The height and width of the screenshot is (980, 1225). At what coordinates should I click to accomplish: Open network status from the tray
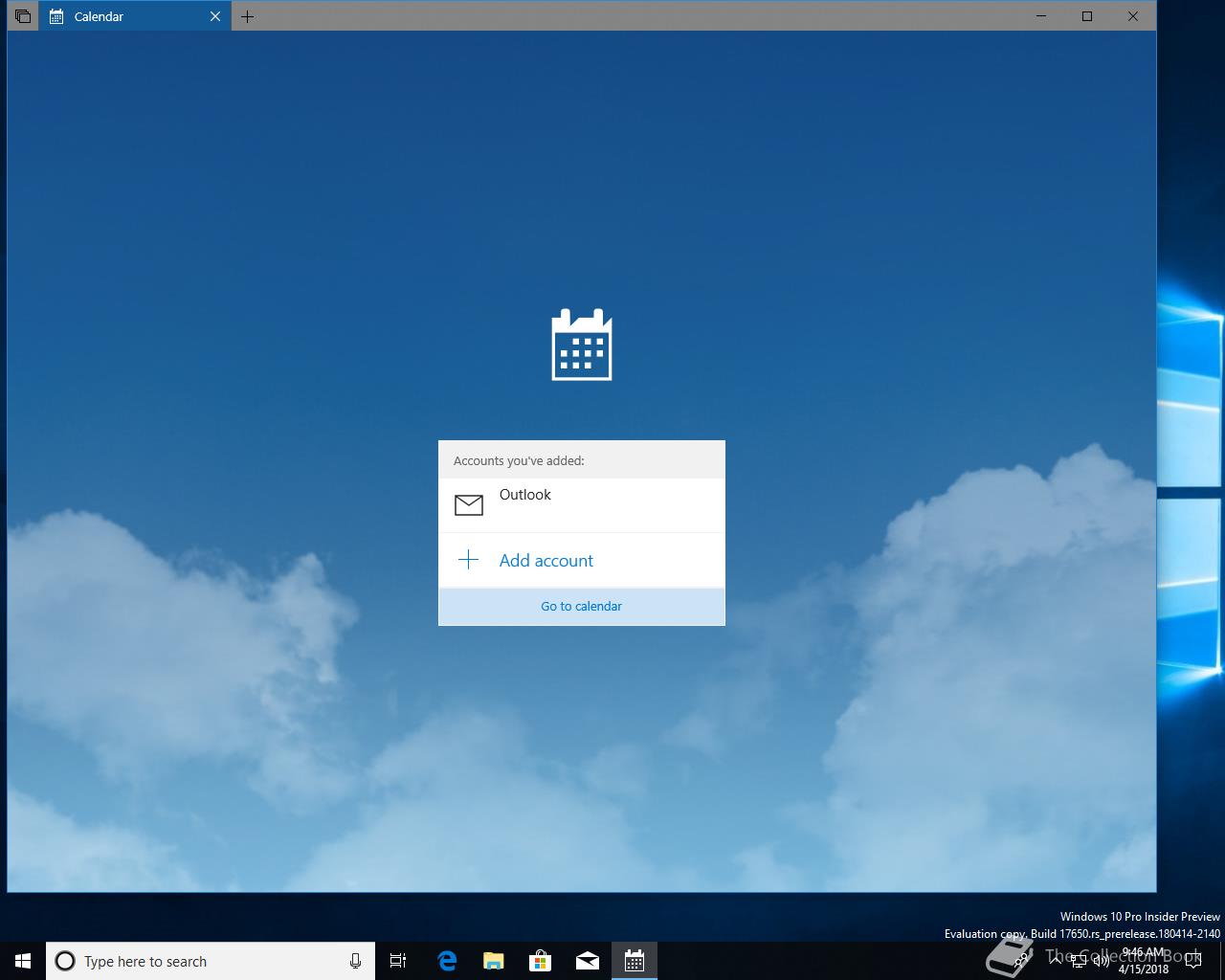tap(1079, 961)
